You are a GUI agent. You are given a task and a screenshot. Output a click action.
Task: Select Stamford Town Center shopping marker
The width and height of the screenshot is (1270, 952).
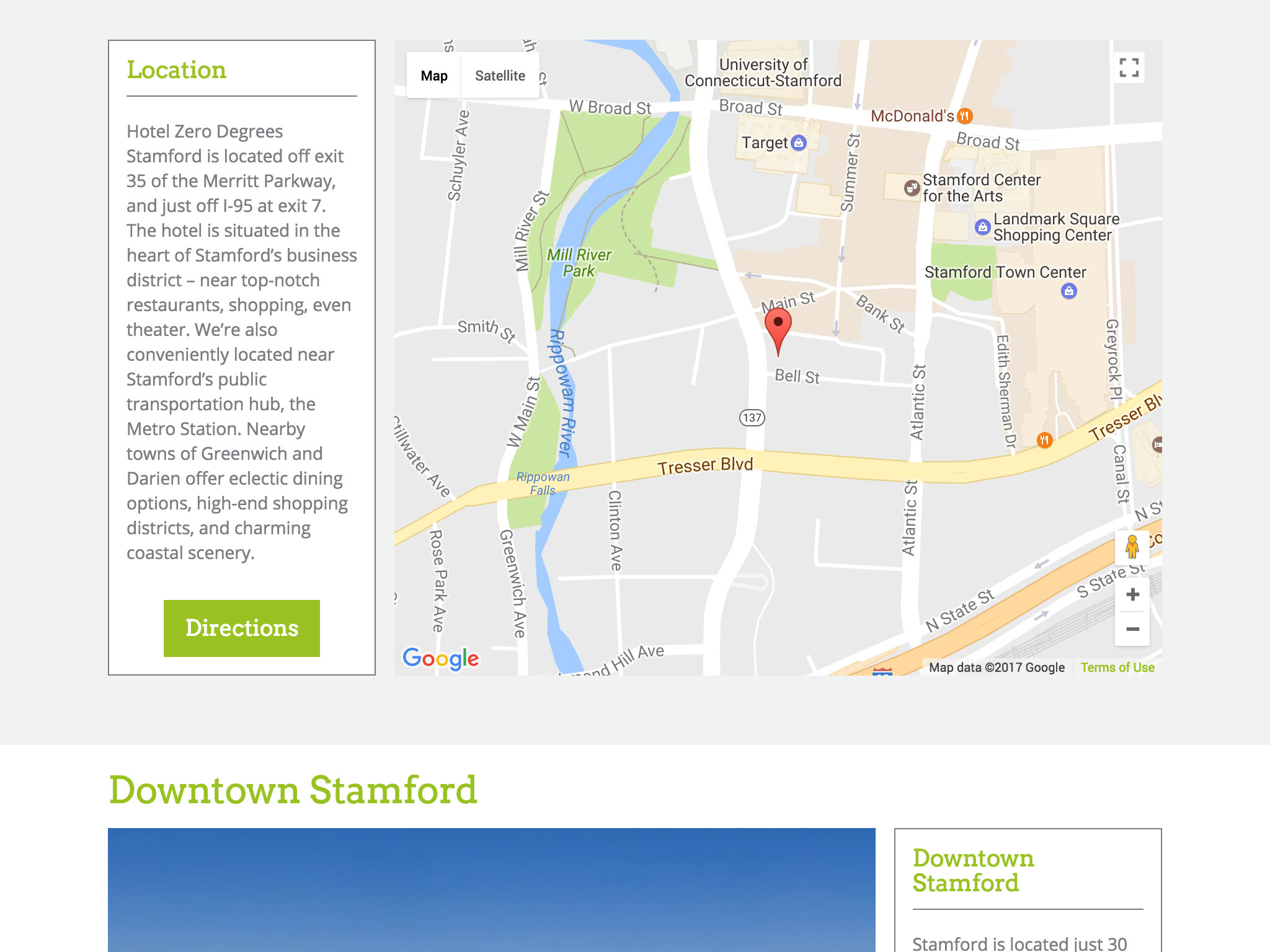pyautogui.click(x=1068, y=291)
